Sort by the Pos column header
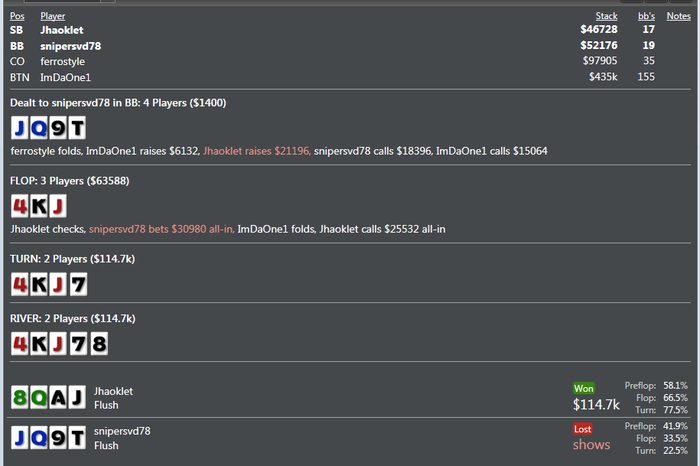700x466 pixels. click(17, 16)
